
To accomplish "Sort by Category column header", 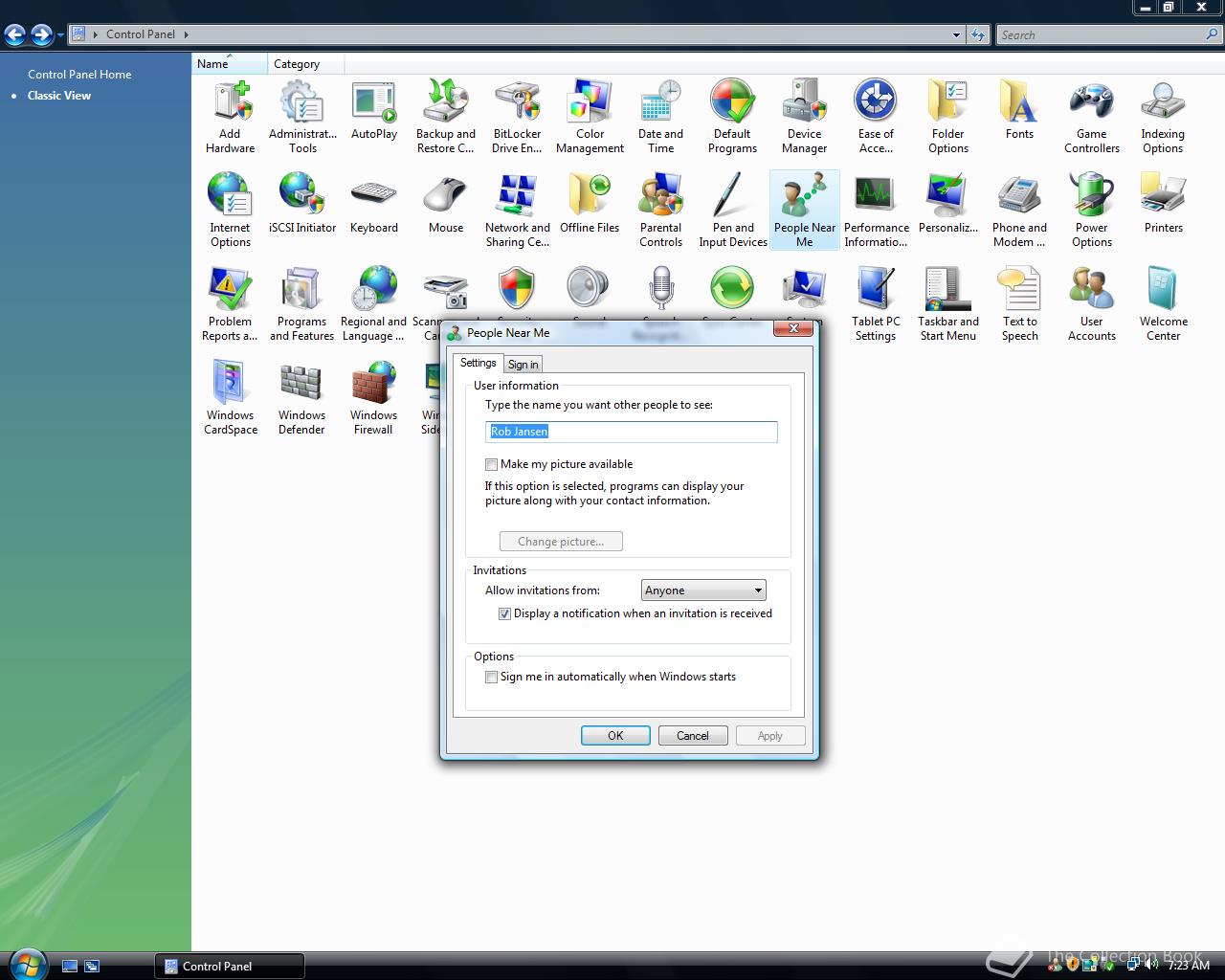I will [x=306, y=64].
